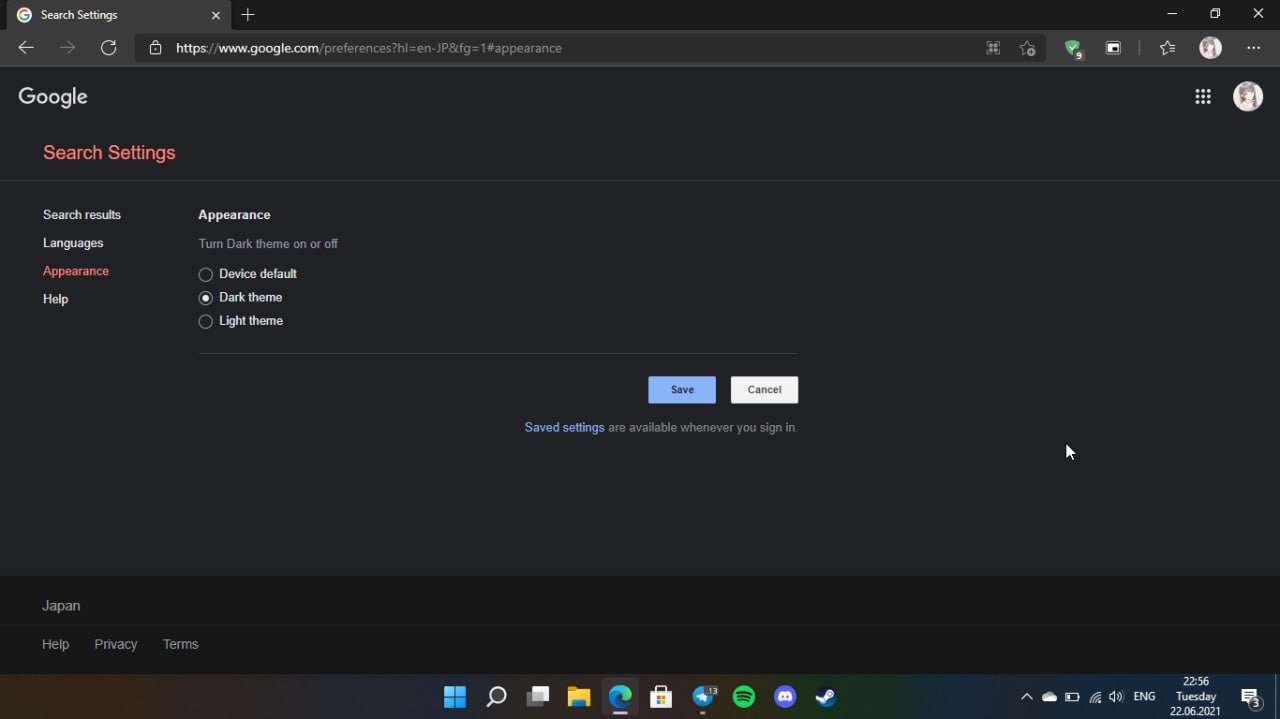Open Search results settings section
Screen dimensions: 1280x719
82,215
